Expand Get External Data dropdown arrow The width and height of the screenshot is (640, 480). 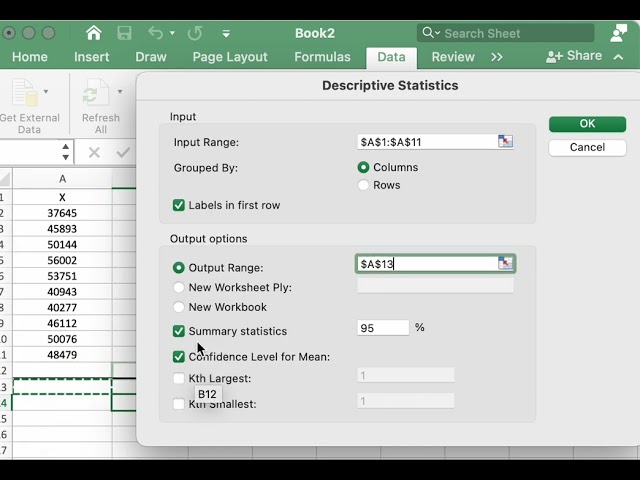tap(46, 91)
